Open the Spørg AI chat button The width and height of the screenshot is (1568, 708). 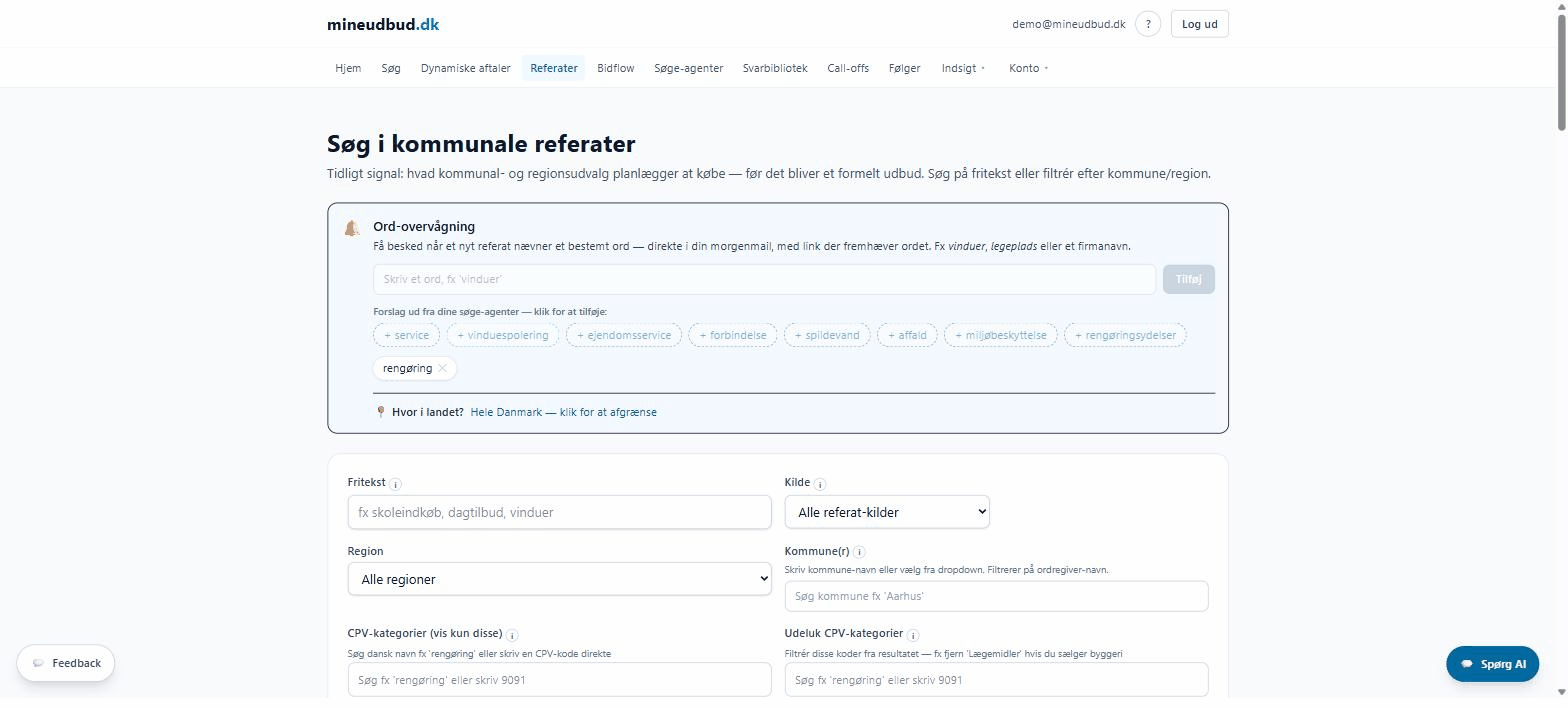click(x=1492, y=664)
